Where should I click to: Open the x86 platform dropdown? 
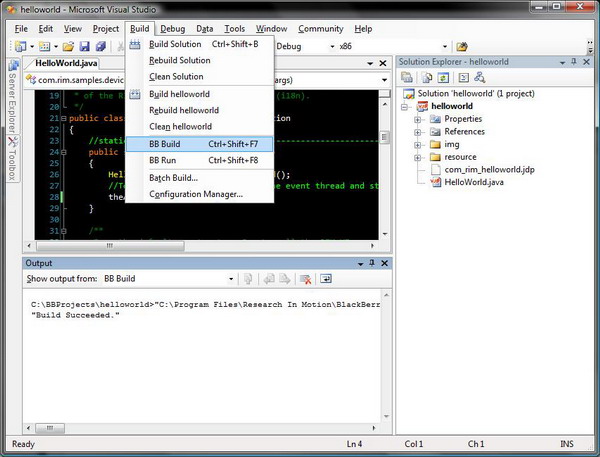pos(445,47)
